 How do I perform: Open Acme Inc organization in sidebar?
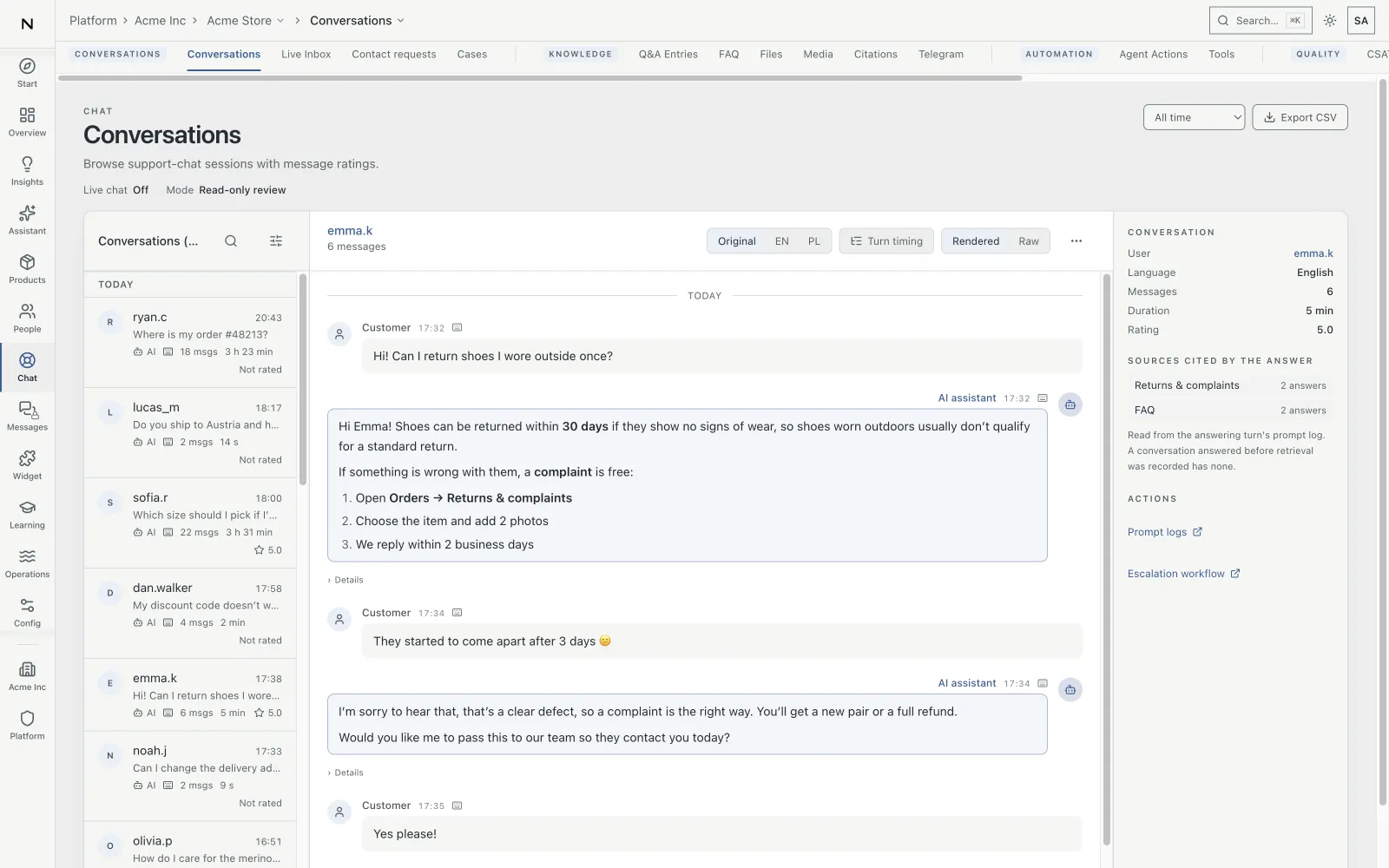point(27,676)
